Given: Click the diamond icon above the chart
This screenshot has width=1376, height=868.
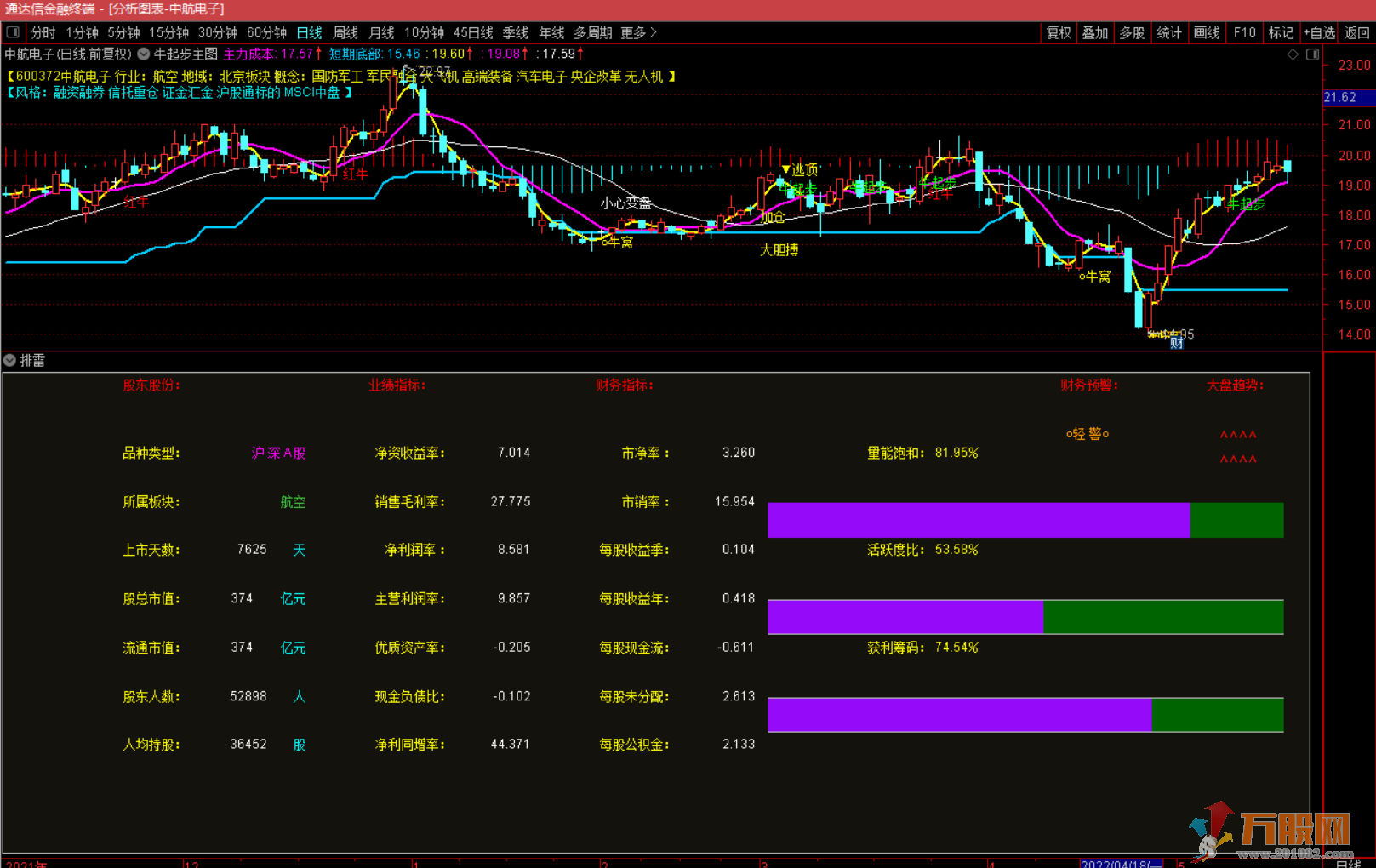Looking at the screenshot, I should tap(1293, 54).
